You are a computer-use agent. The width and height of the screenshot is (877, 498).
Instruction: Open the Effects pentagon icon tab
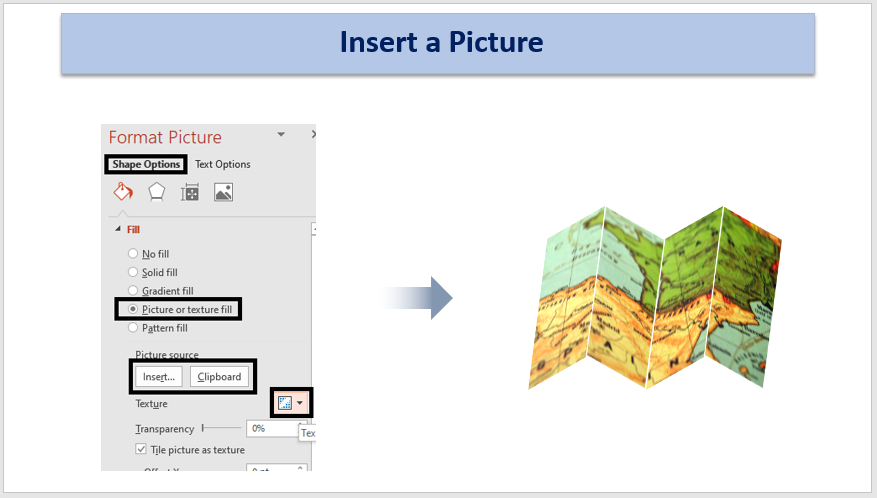click(x=157, y=192)
